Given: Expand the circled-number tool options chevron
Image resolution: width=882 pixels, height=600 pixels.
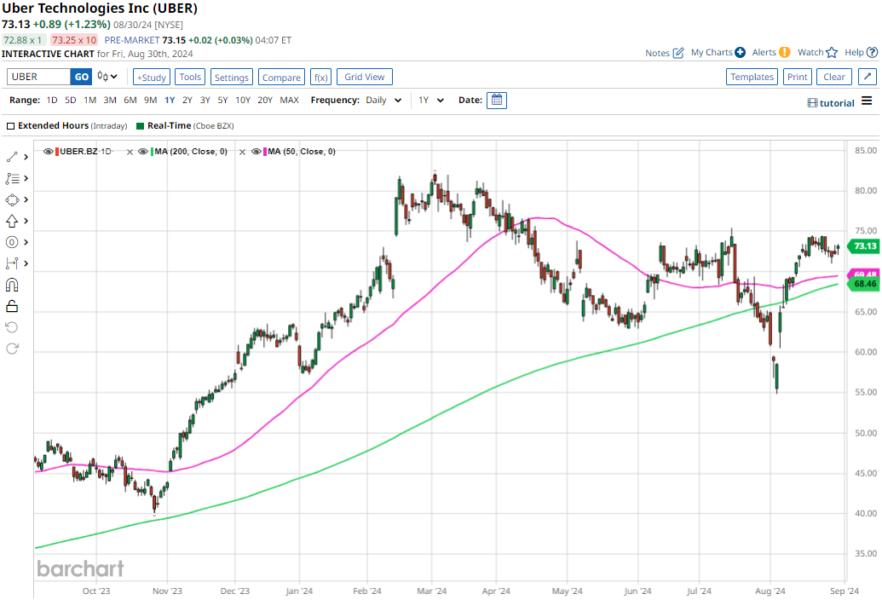Looking at the screenshot, I should pos(26,242).
